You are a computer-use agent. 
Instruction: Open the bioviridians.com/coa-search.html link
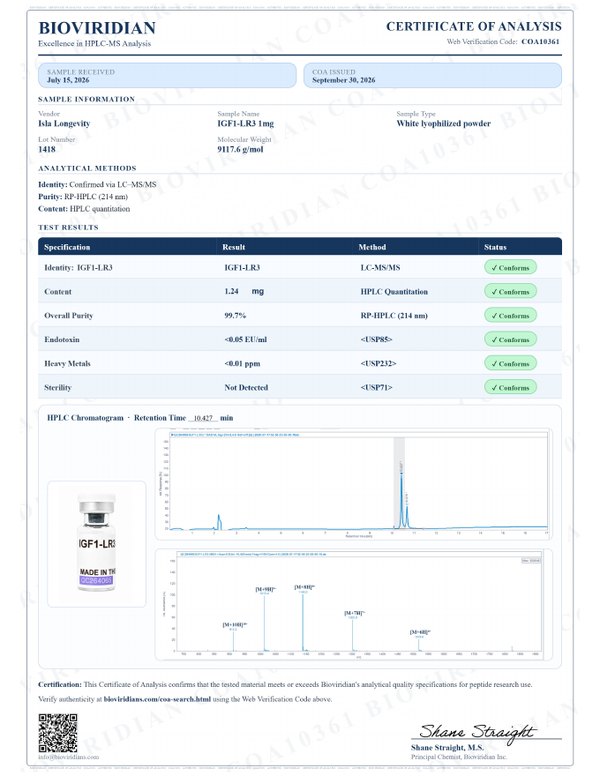(157, 699)
